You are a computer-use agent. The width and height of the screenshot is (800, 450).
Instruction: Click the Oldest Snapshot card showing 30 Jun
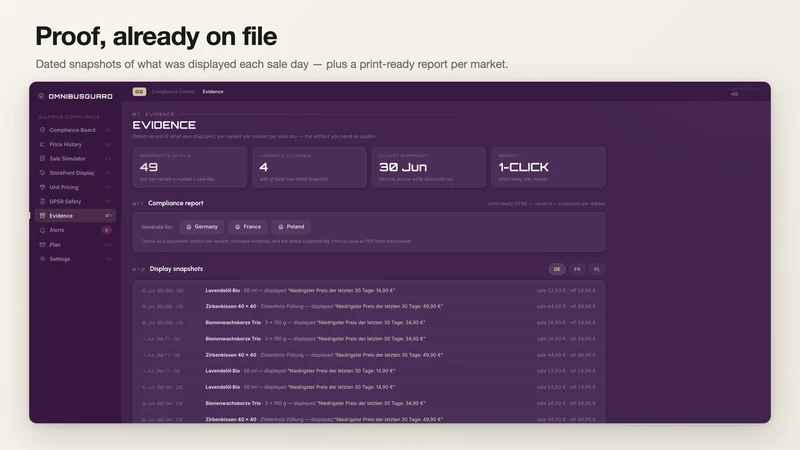(429, 167)
